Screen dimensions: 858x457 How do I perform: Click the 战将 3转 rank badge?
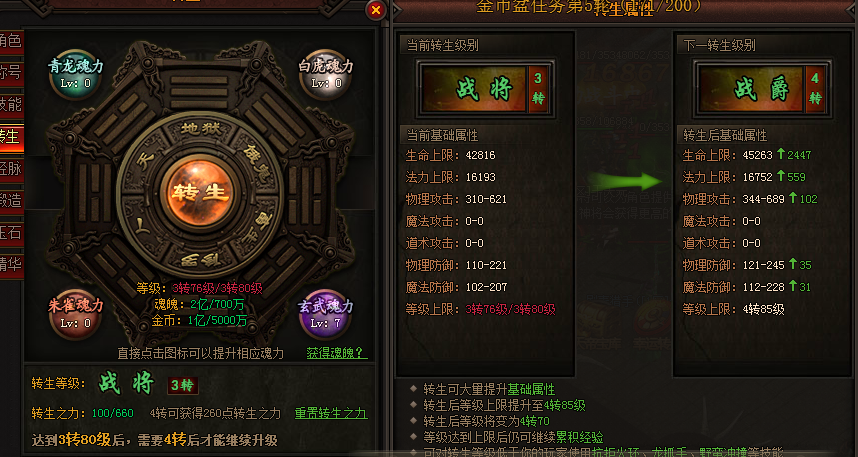(x=485, y=89)
